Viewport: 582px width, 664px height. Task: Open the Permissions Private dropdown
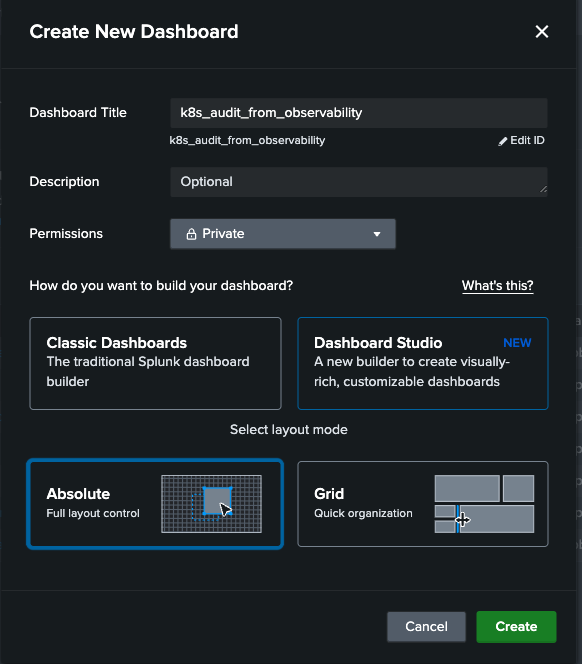[x=283, y=234]
